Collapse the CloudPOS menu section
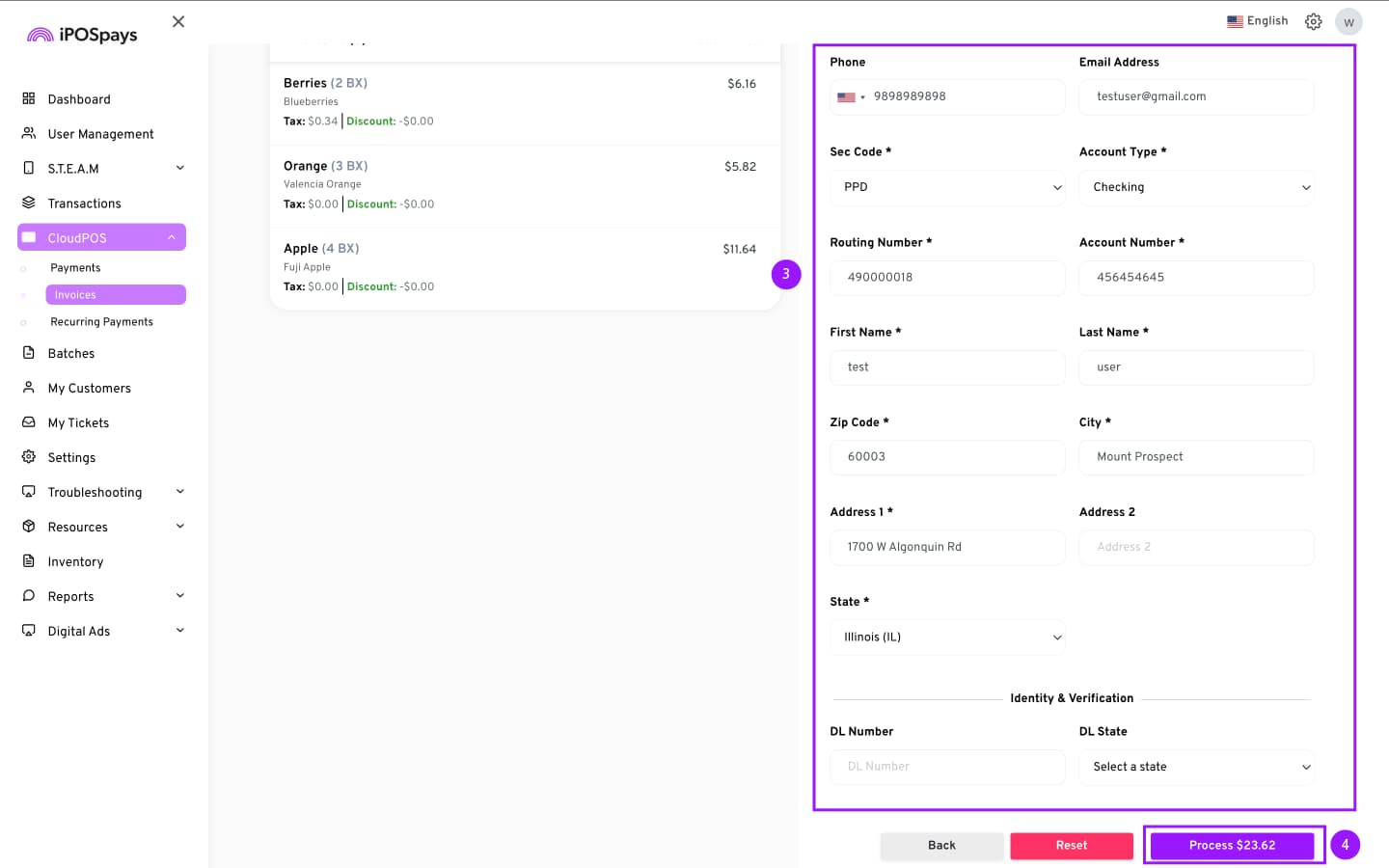The image size is (1389, 868). point(172,237)
